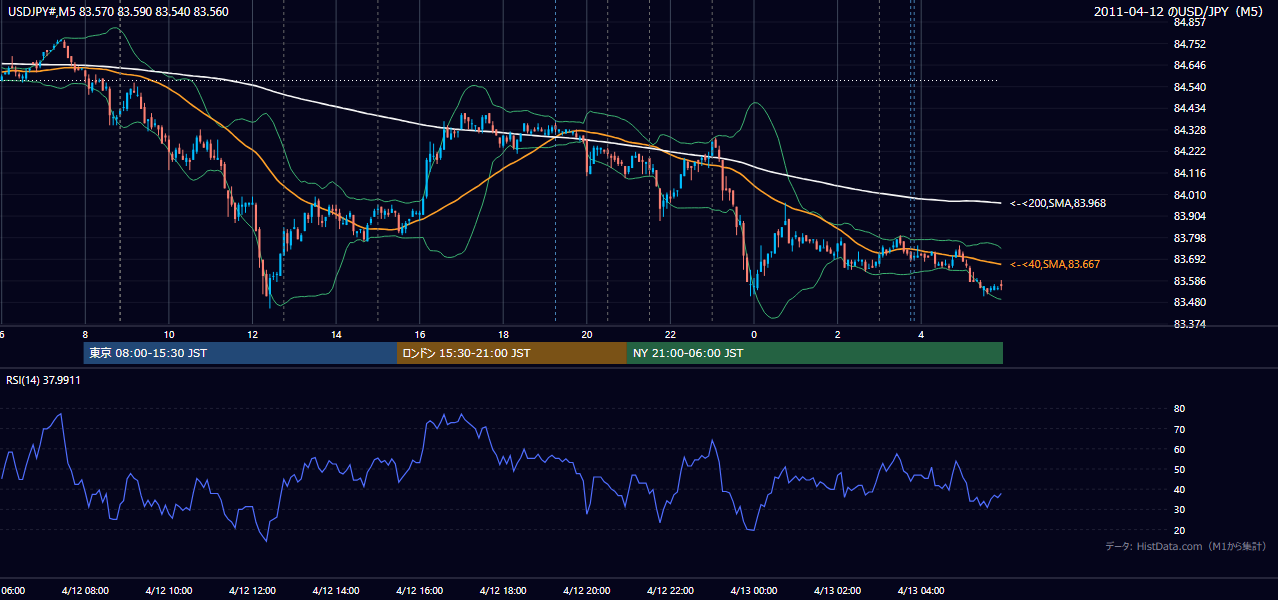Click the 84.328 price axis label
Viewport: 1278px width, 600px height.
click(x=1189, y=130)
